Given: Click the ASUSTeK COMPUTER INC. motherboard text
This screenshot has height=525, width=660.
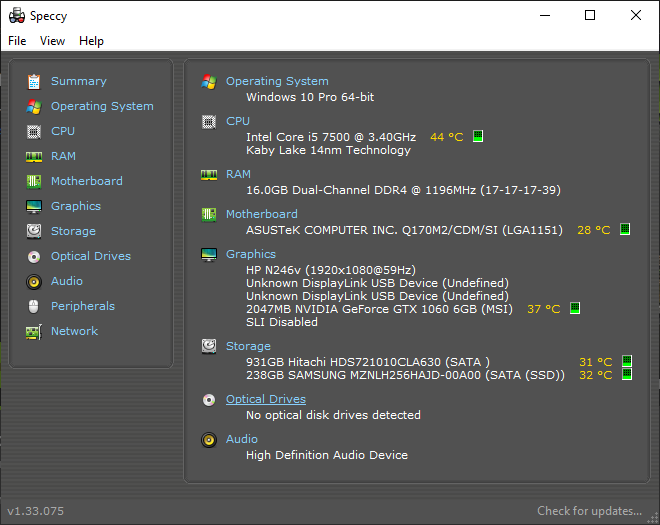Looking at the screenshot, I should point(405,230).
